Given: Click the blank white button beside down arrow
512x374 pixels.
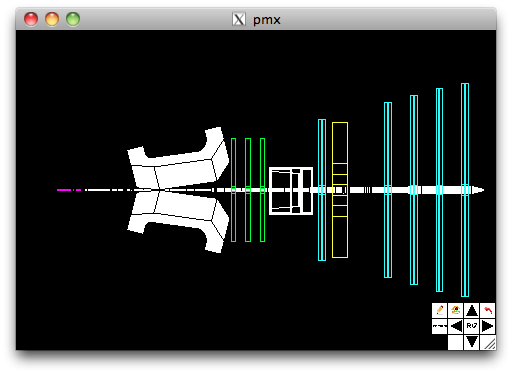Looking at the screenshot, I should 455,342.
